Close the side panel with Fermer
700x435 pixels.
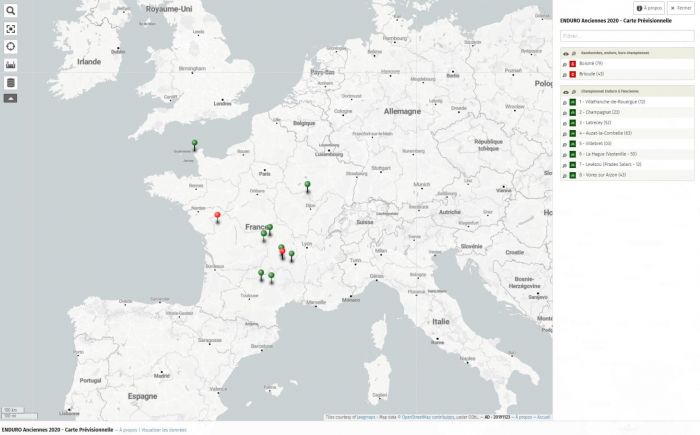point(681,8)
